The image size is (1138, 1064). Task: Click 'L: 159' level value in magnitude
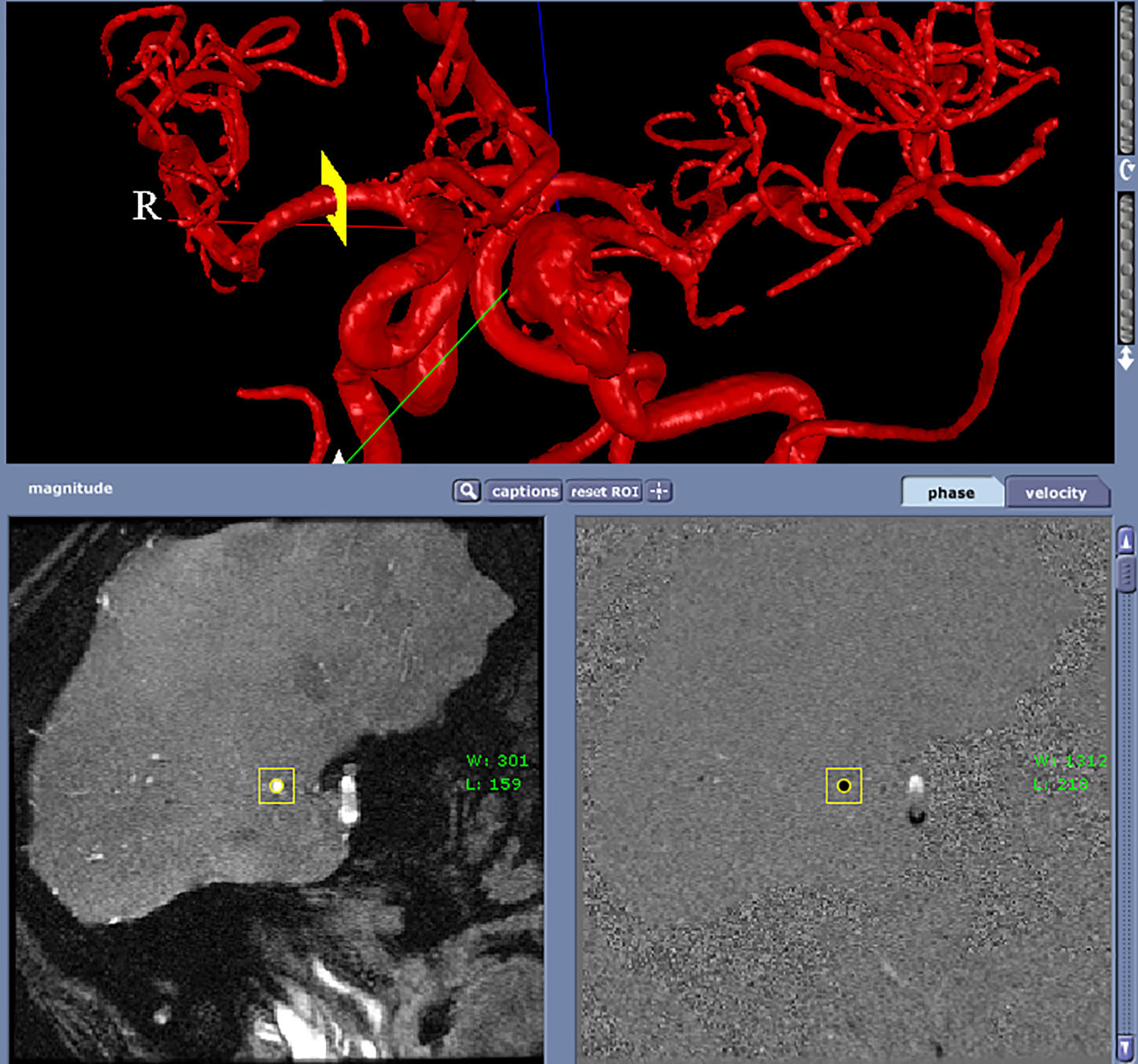pyautogui.click(x=493, y=784)
